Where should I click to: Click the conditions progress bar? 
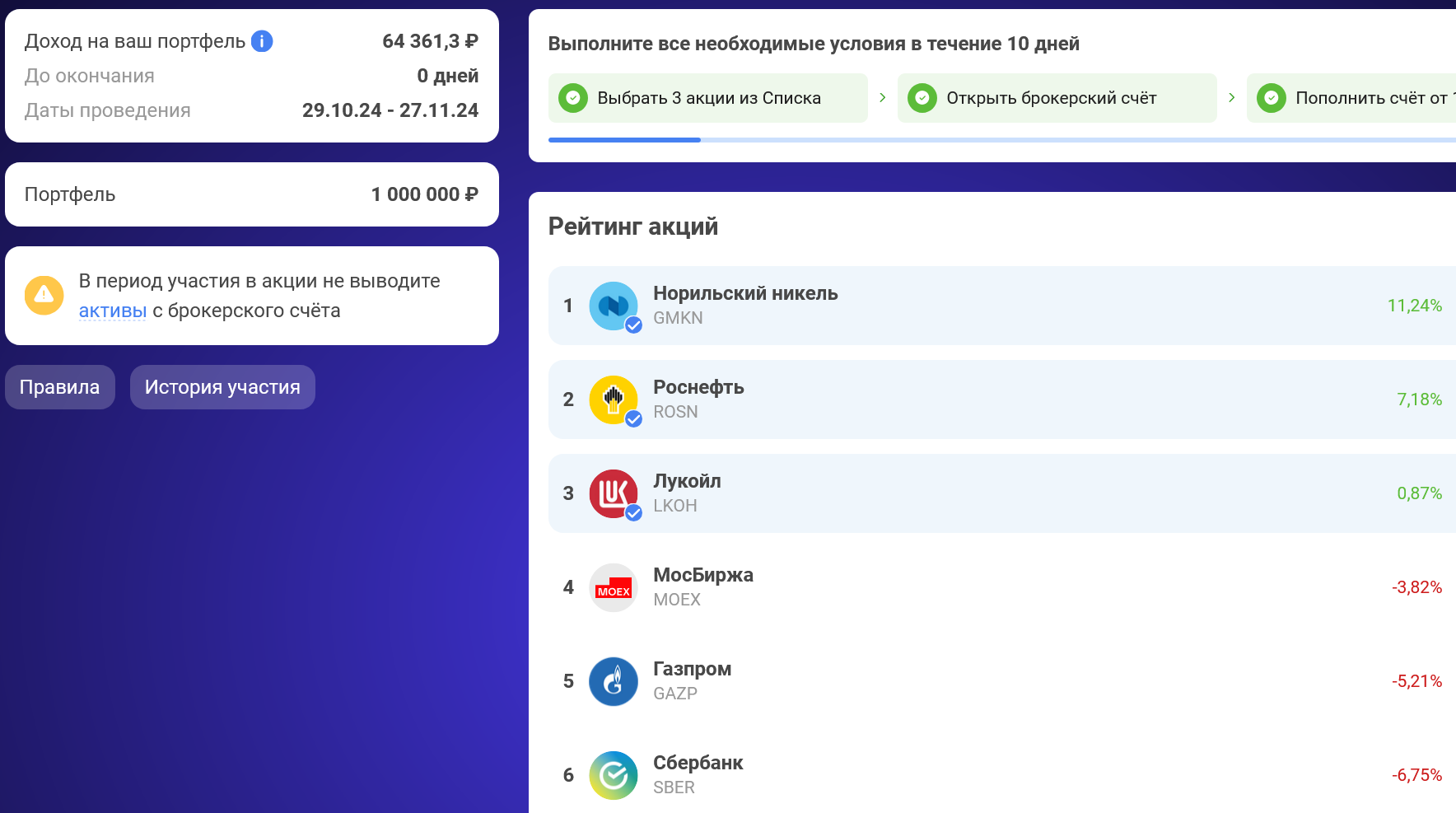click(x=1002, y=140)
